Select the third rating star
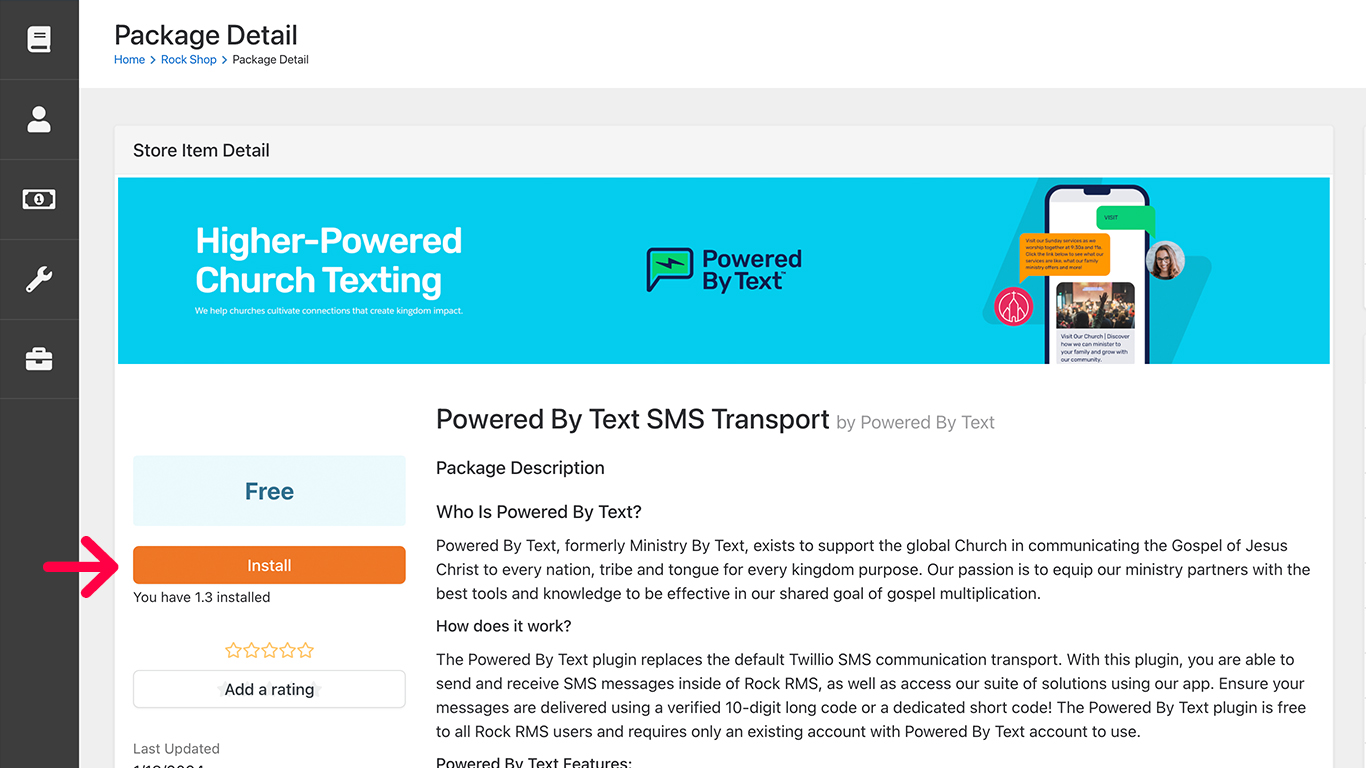The image size is (1366, 768). tap(269, 651)
